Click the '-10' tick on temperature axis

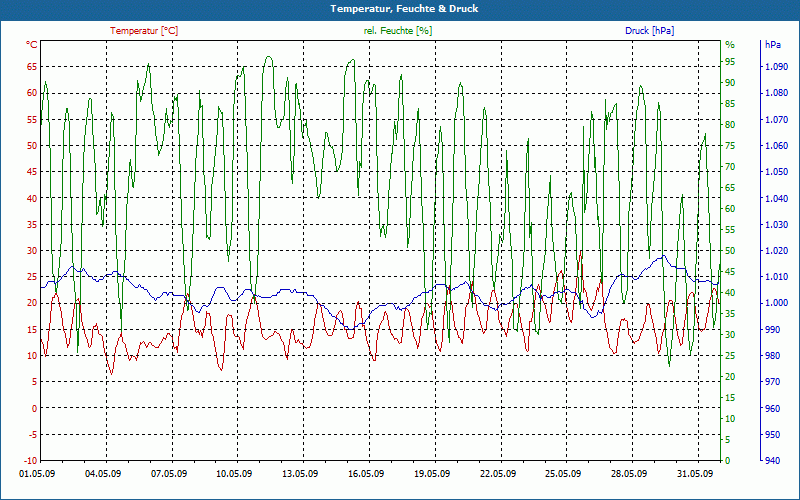pos(31,461)
